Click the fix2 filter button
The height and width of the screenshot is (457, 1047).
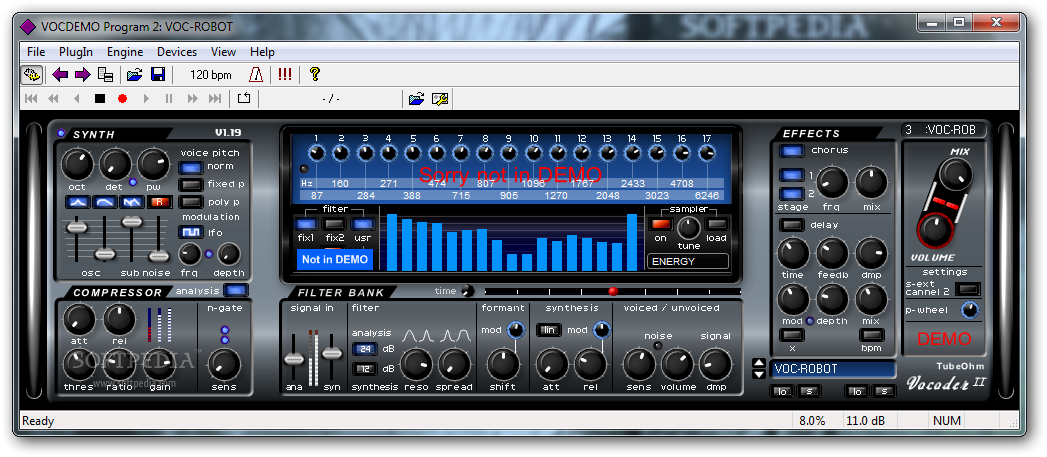click(x=335, y=224)
